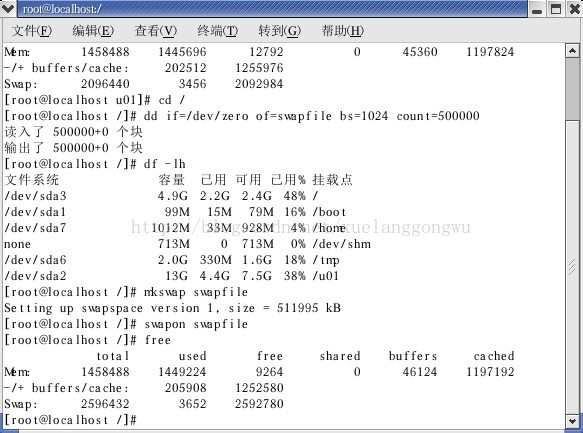Click the root@localhost:/ title bar text

(x=62, y=9)
